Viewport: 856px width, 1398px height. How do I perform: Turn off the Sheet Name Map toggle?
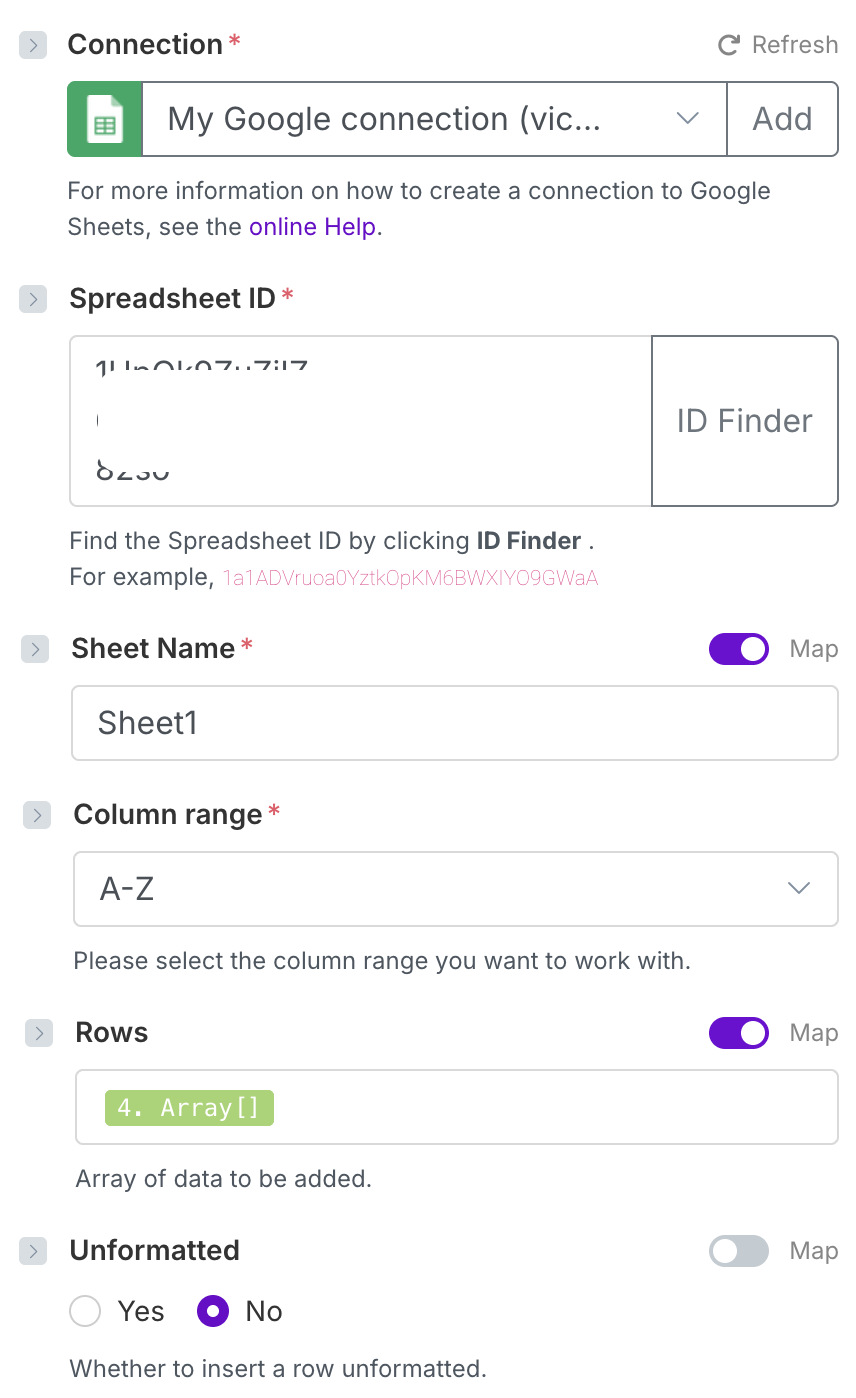[739, 649]
